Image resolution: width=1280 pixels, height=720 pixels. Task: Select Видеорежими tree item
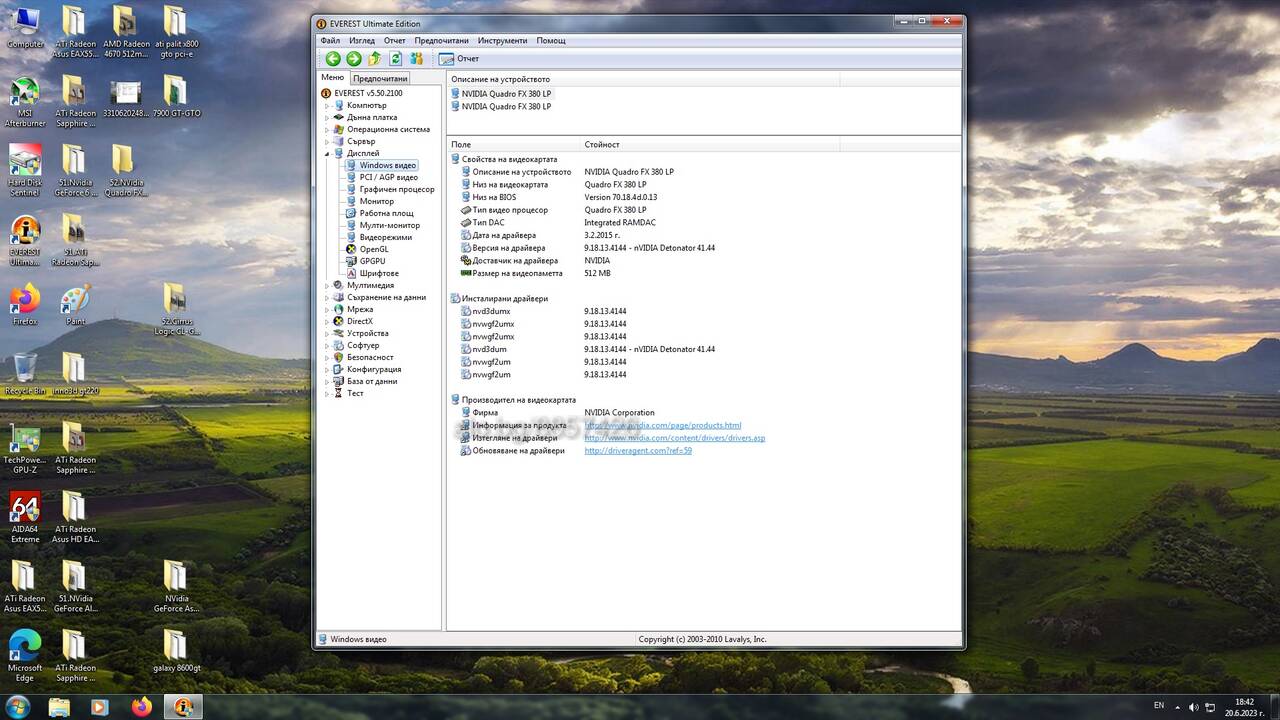click(x=385, y=237)
